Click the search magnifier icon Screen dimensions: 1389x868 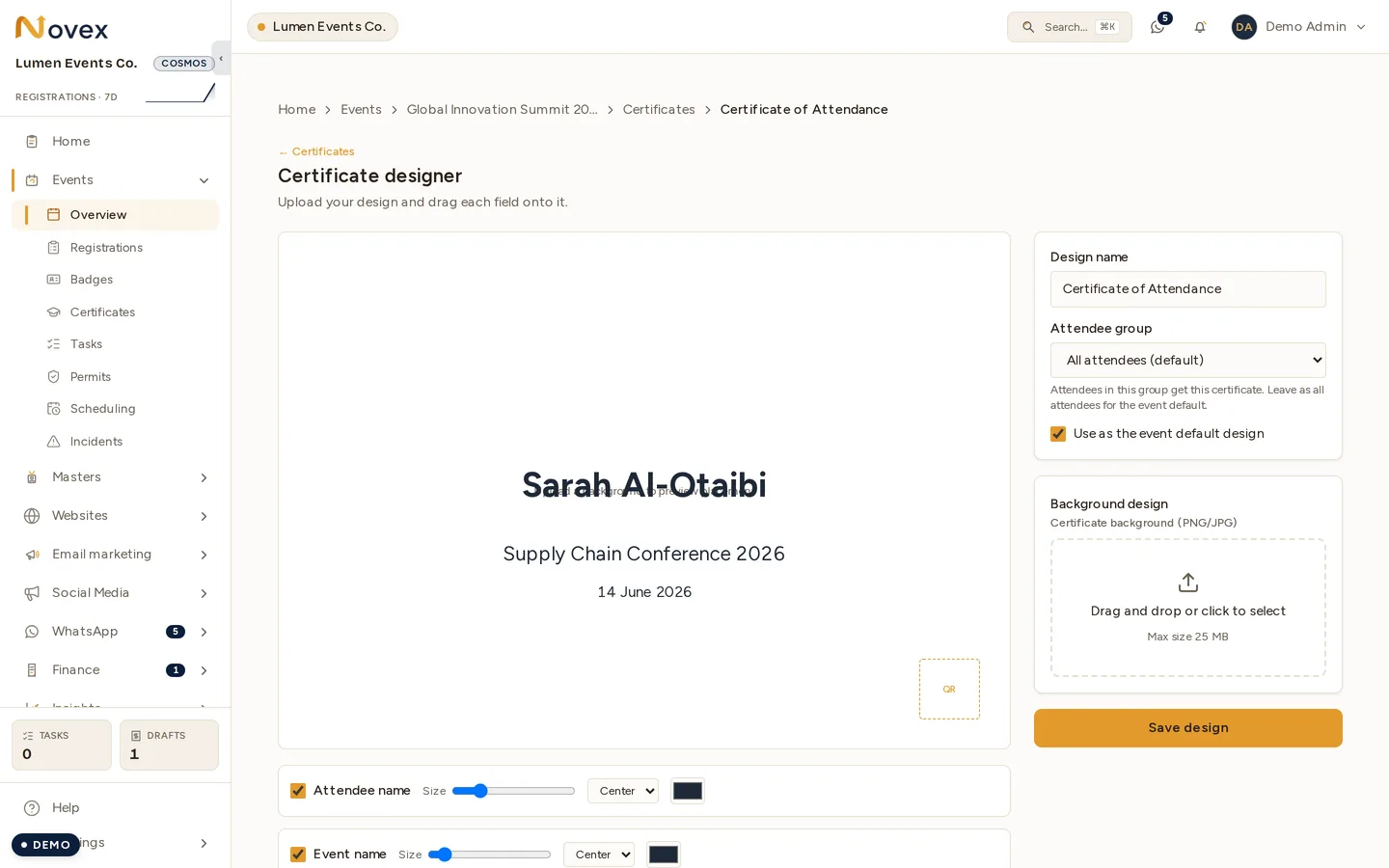(1028, 27)
